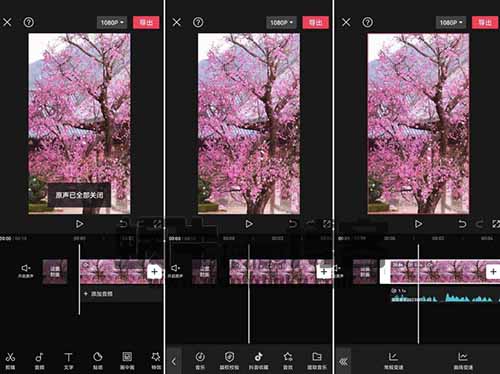Open the 1080P resolution dropdown on right screen
Image resolution: width=500 pixels, height=374 pixels.
(451, 23)
